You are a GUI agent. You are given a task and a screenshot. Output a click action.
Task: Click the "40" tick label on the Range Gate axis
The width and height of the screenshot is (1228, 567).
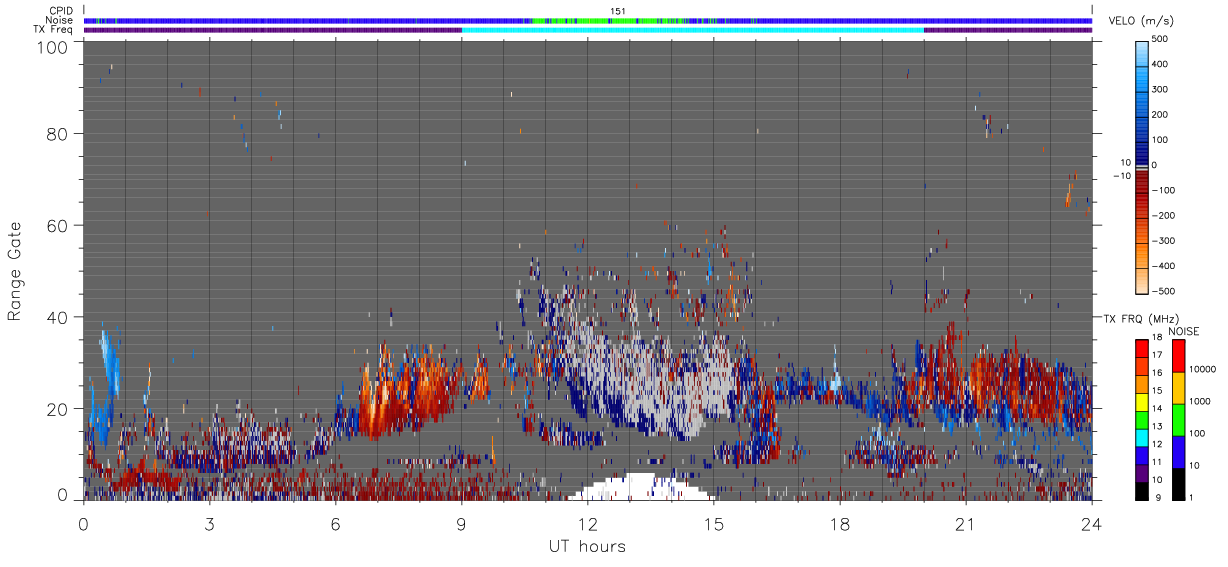pos(58,317)
